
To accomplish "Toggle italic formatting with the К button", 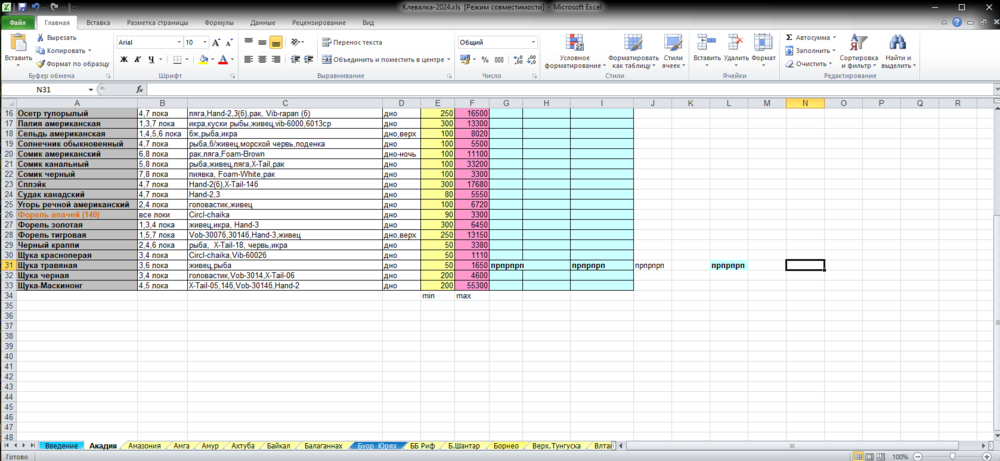I will tap(138, 59).
